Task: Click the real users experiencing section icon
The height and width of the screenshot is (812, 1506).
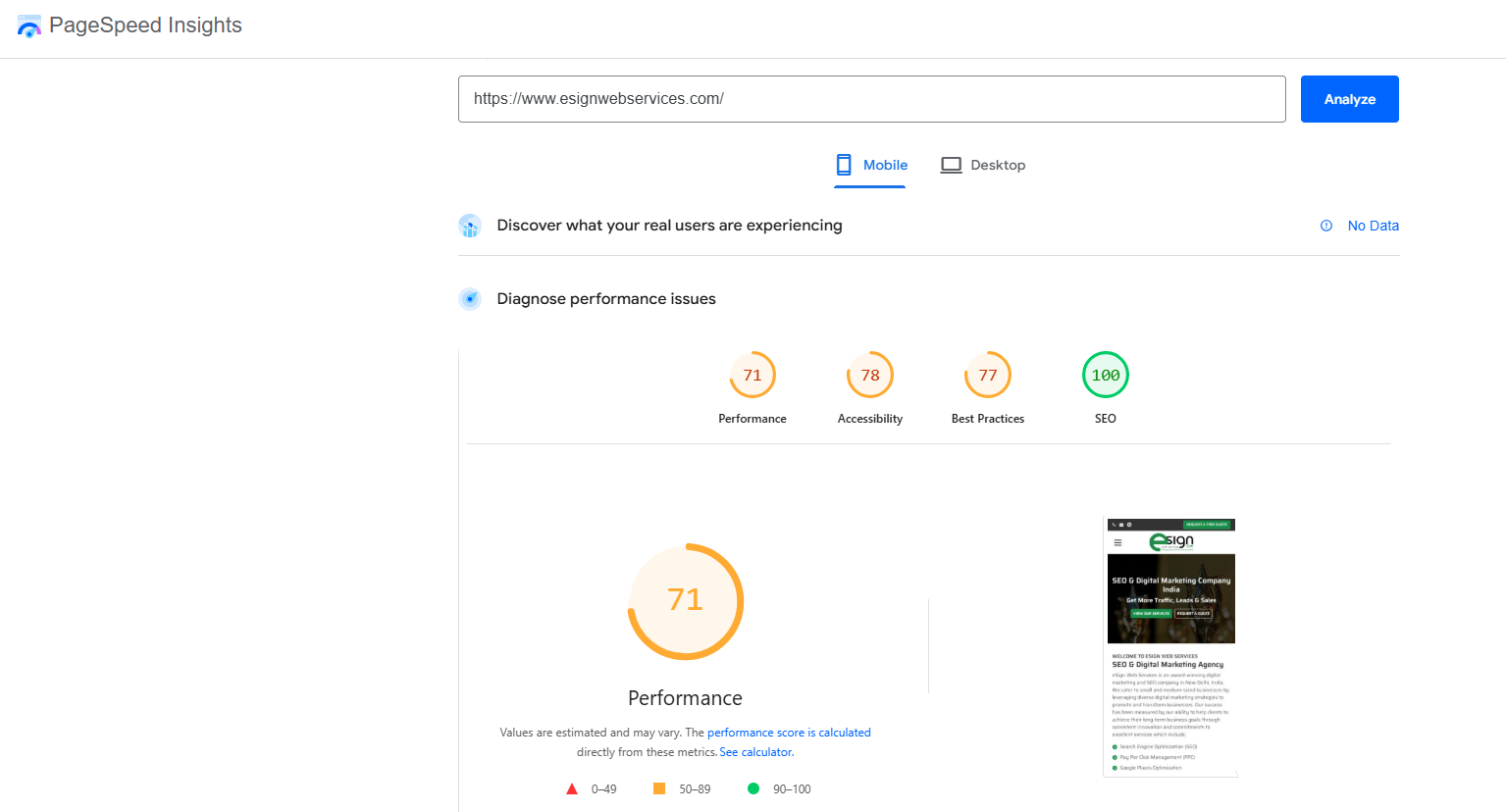Action: point(470,226)
